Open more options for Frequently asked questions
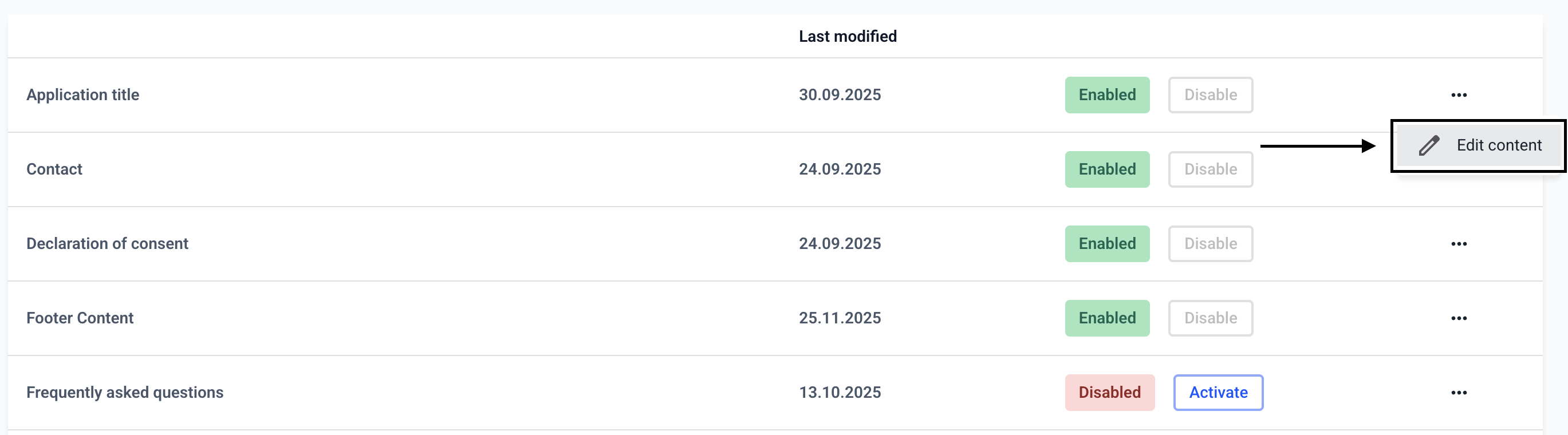The width and height of the screenshot is (1568, 435). (1459, 393)
